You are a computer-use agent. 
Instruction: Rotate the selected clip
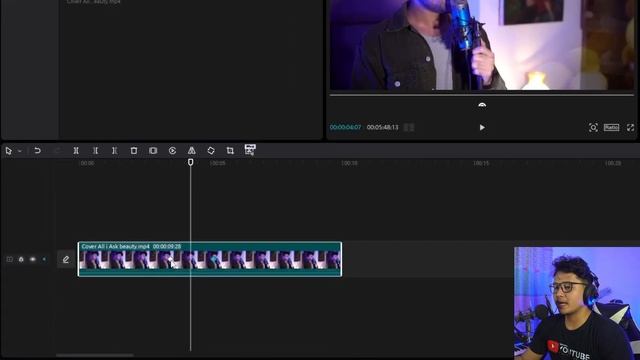tap(211, 151)
